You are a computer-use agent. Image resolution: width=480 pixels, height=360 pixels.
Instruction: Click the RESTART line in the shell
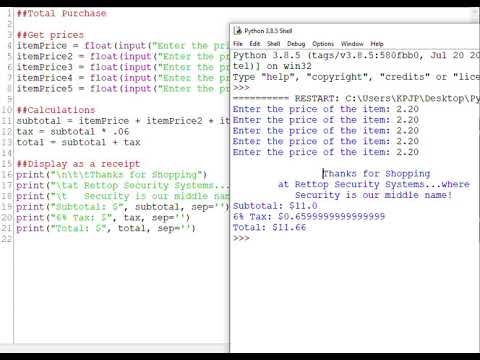point(356,99)
